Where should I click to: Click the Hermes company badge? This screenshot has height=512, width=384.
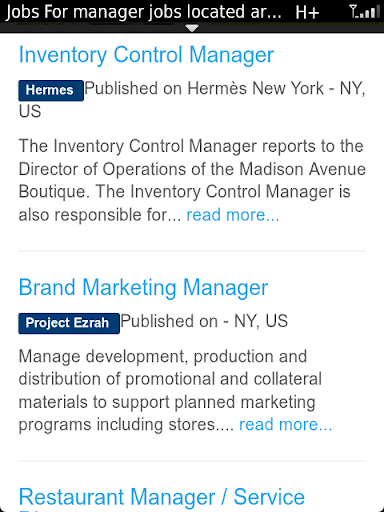point(51,90)
